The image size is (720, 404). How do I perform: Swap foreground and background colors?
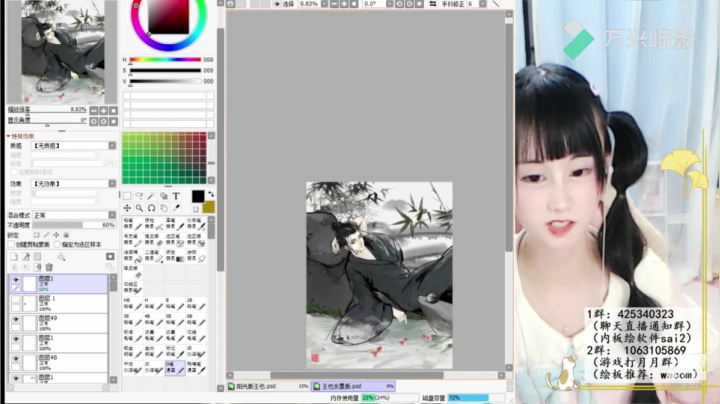[x=211, y=194]
